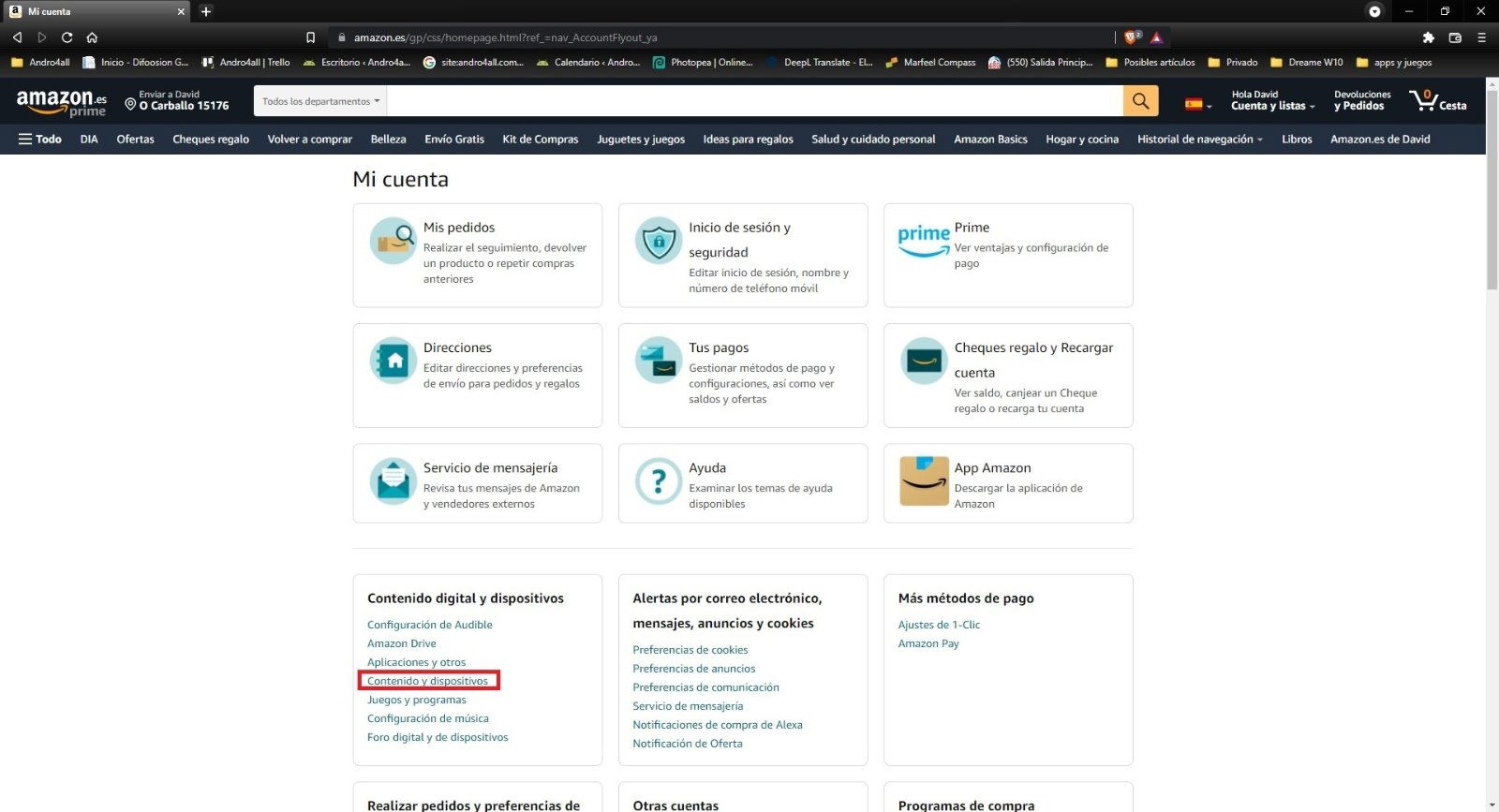Open the browser extensions puzzle icon
The height and width of the screenshot is (812, 1499).
click(1428, 37)
